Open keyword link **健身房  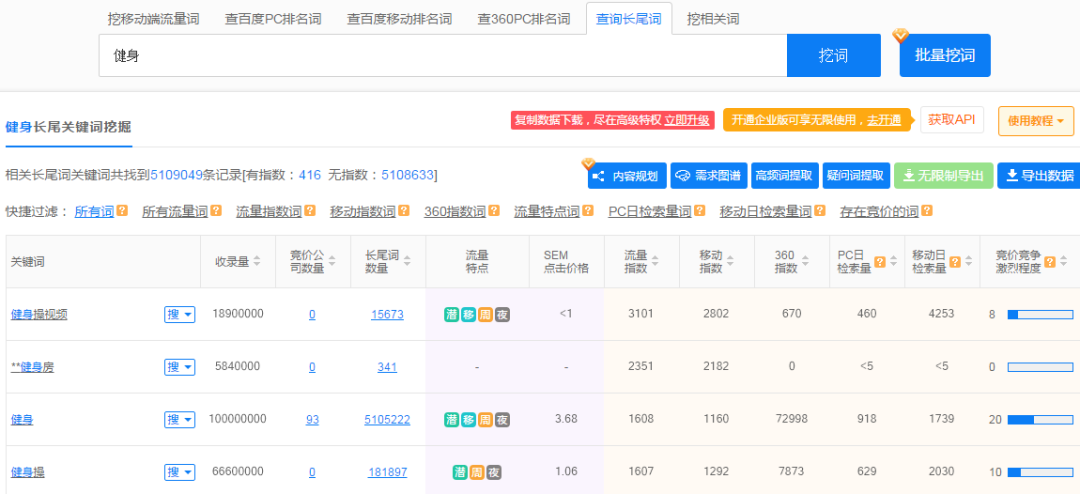tap(32, 367)
